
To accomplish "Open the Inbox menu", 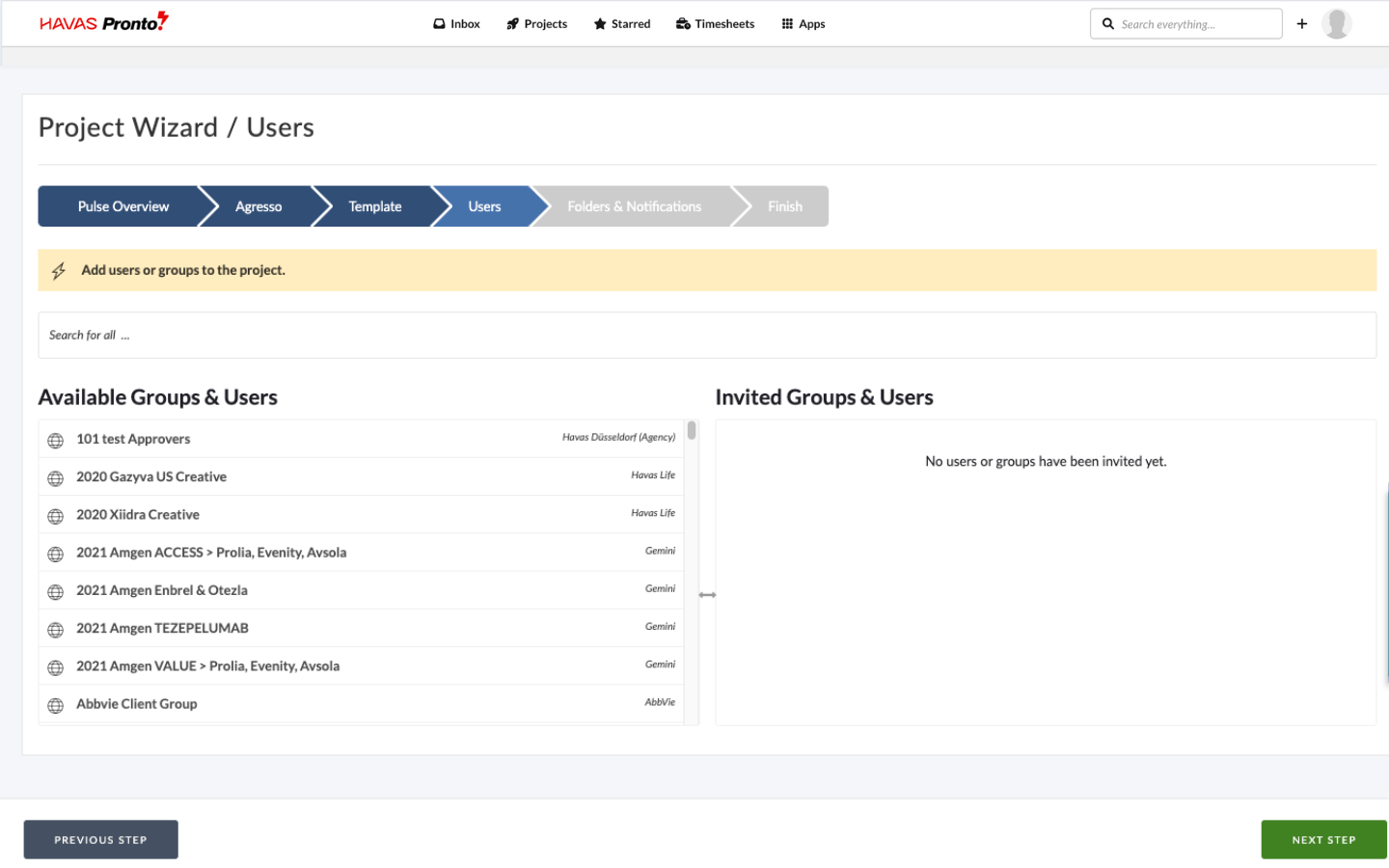I will (456, 24).
